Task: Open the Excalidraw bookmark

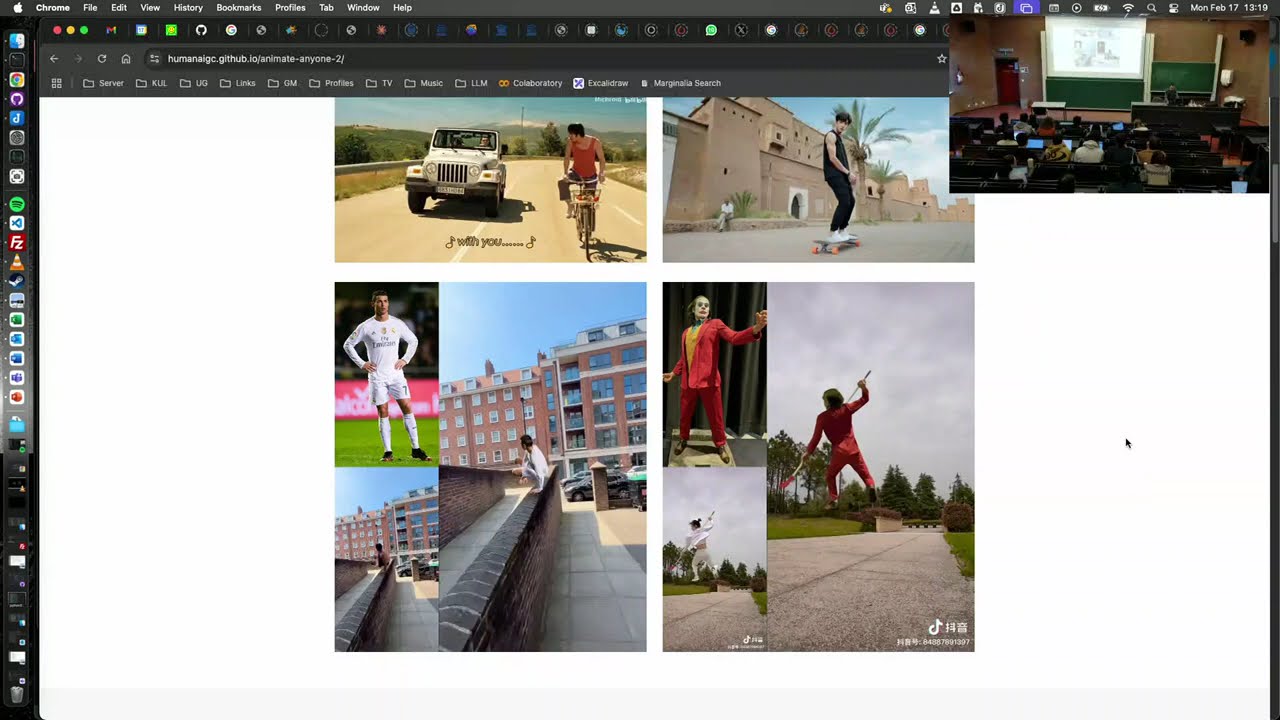Action: tap(603, 83)
